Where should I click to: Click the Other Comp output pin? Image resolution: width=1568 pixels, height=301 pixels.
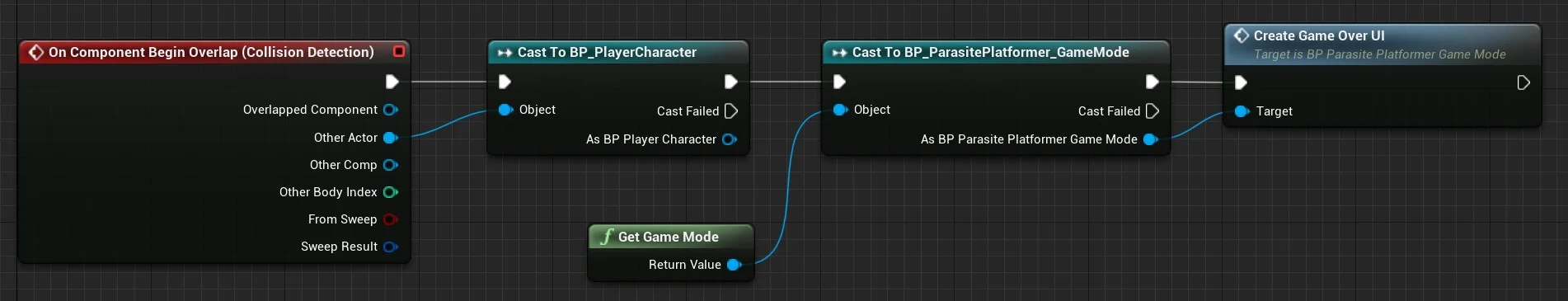[391, 165]
